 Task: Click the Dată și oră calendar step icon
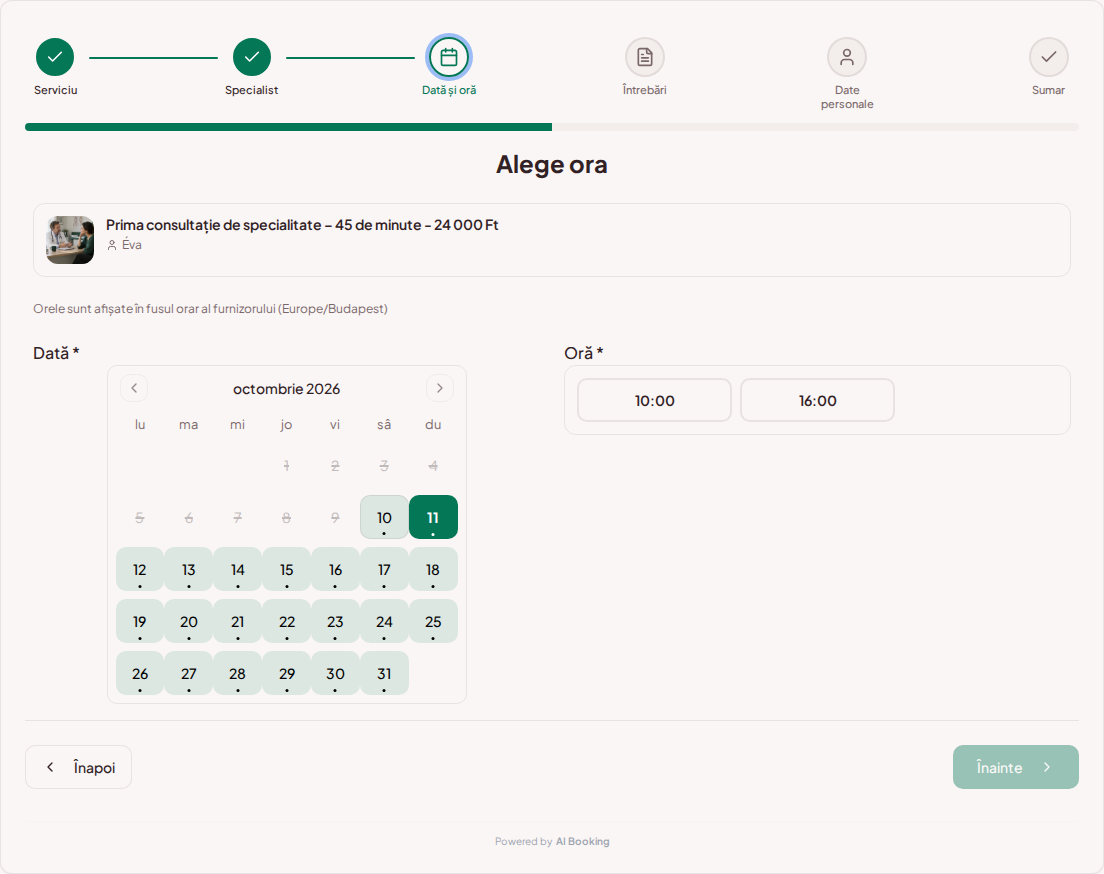point(448,57)
